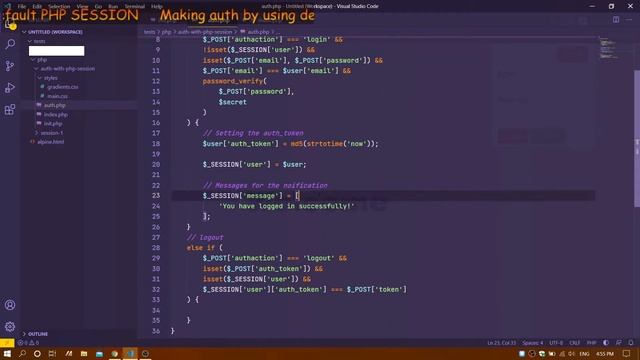640x360 pixels.
Task: Click the feedback icon in status bar
Action: click(x=619, y=343)
